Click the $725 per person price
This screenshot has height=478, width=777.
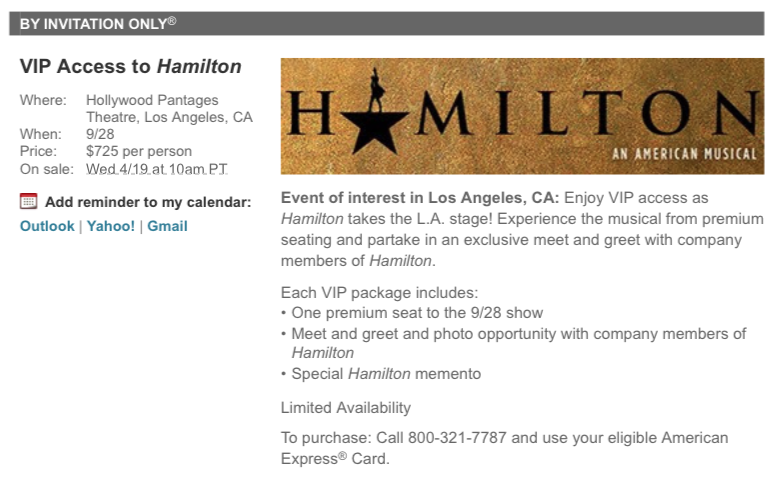pos(139,152)
